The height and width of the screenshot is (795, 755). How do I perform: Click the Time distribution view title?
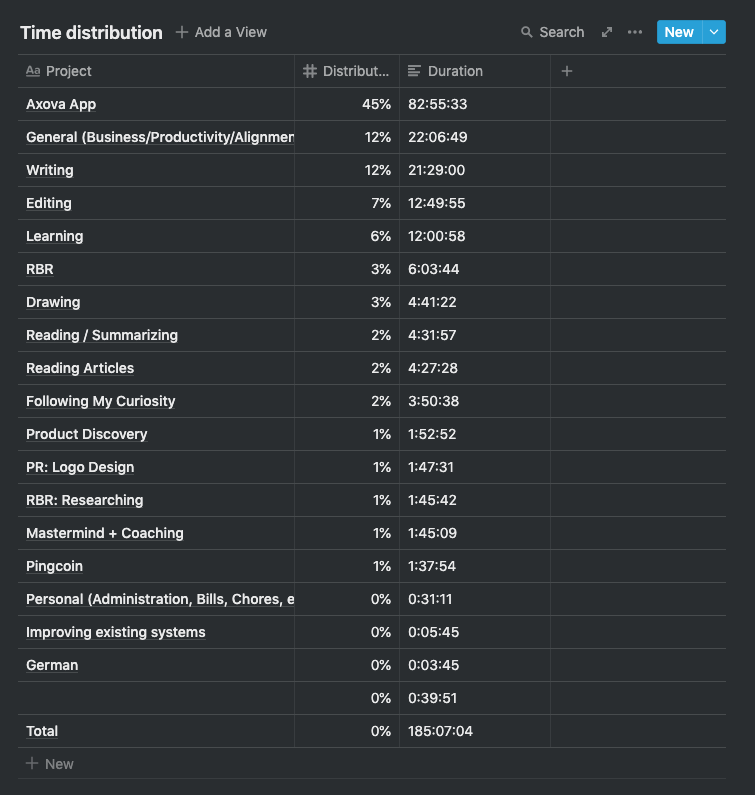coord(91,32)
